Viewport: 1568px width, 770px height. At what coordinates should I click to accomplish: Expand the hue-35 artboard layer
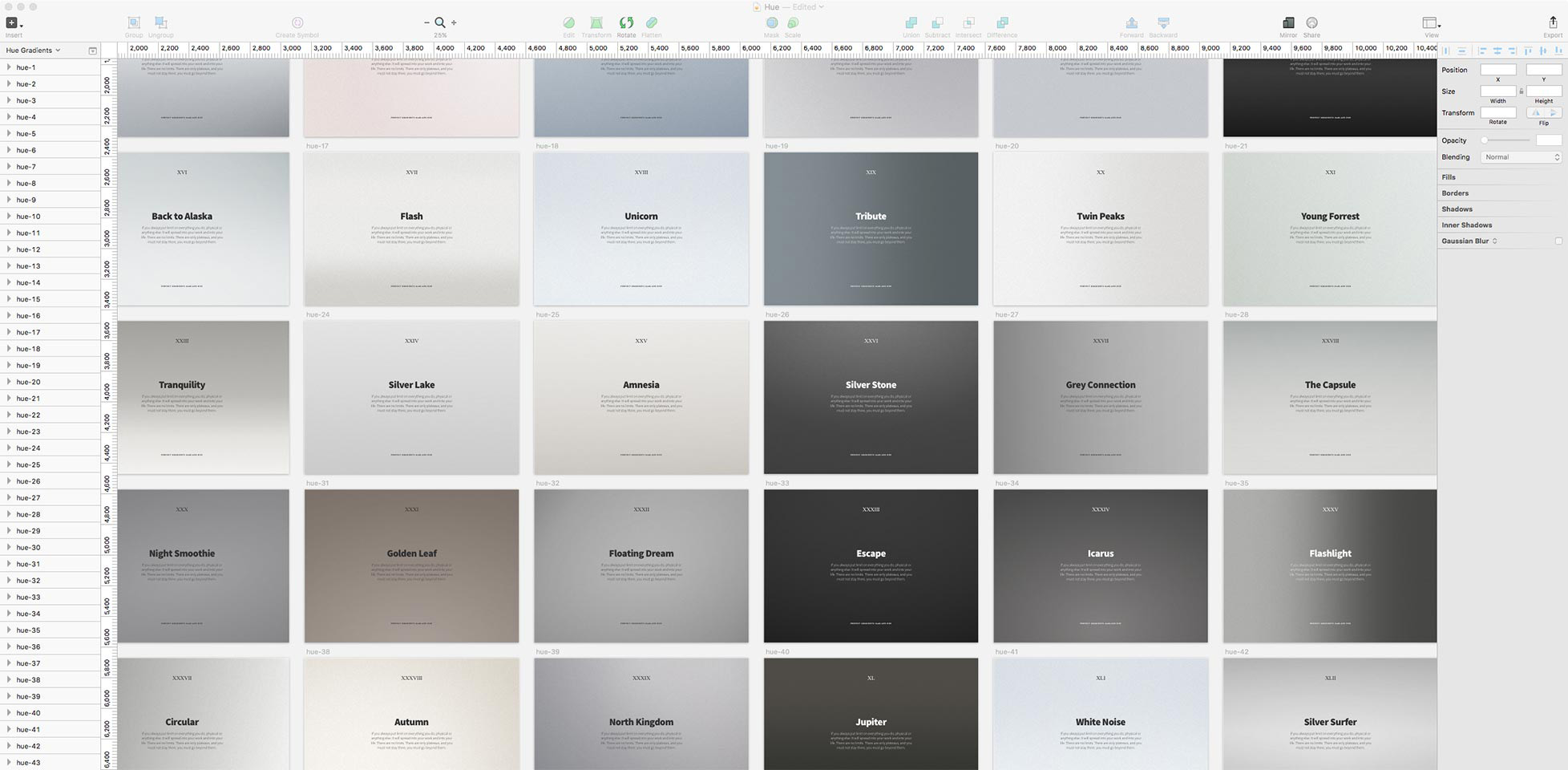pyautogui.click(x=9, y=630)
